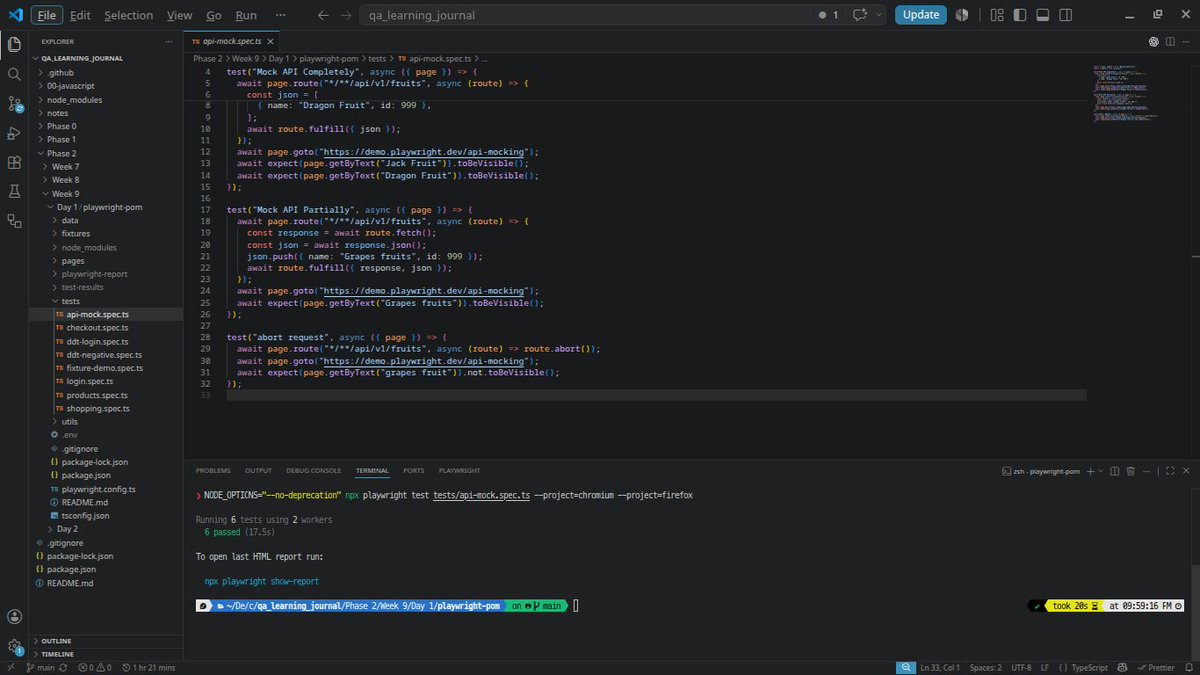Open the chat sparkle icon in title bar

tap(859, 15)
